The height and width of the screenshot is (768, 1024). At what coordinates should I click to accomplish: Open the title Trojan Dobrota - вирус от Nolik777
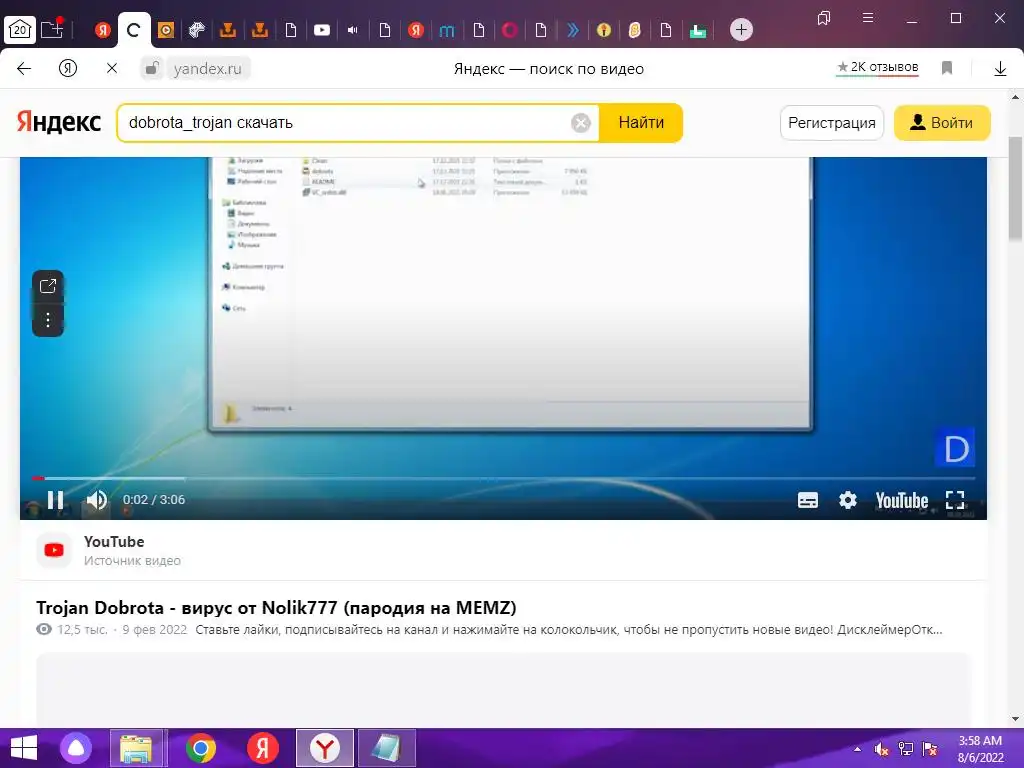[x=276, y=607]
